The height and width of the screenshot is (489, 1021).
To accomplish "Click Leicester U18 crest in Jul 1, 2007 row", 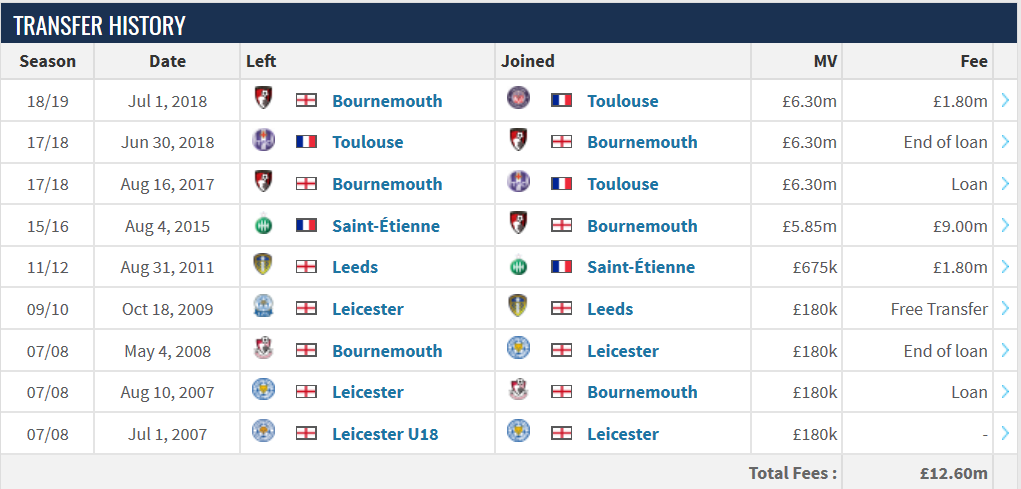I will [x=264, y=431].
